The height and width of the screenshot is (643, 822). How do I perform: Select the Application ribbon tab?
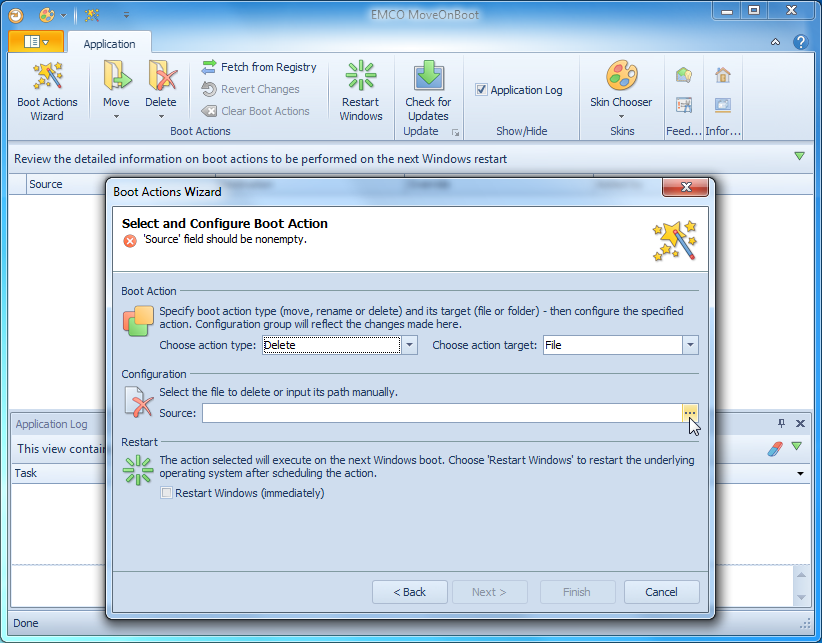point(110,44)
